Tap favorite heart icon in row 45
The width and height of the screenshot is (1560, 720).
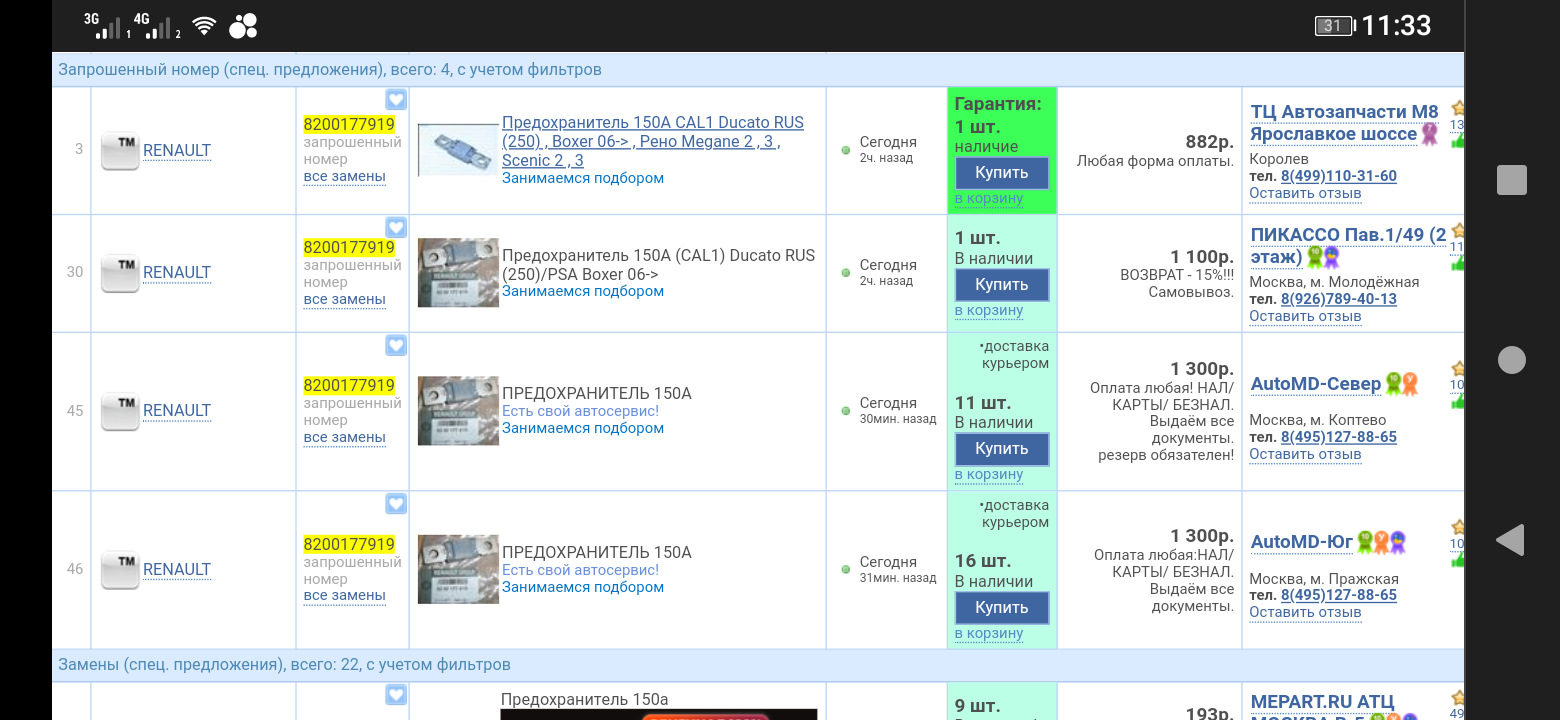pos(396,345)
